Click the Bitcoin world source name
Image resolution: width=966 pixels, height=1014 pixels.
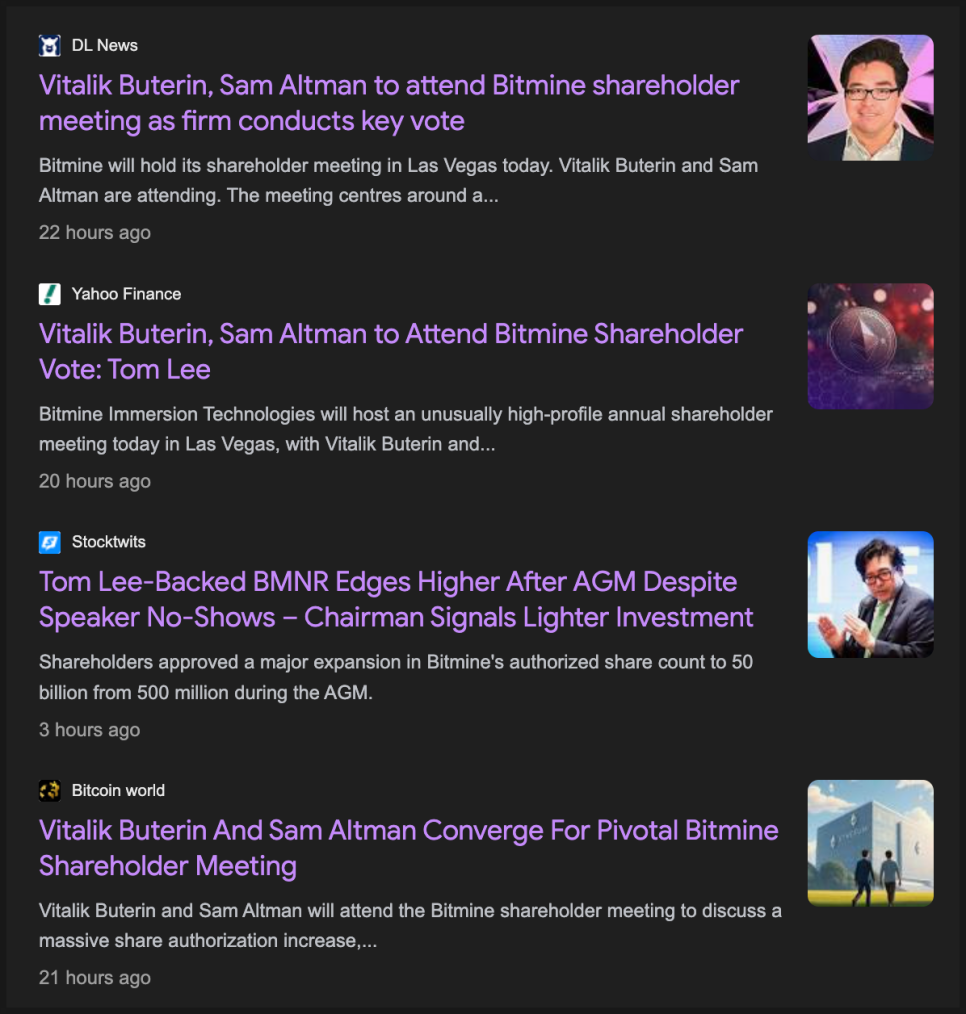pyautogui.click(x=118, y=790)
